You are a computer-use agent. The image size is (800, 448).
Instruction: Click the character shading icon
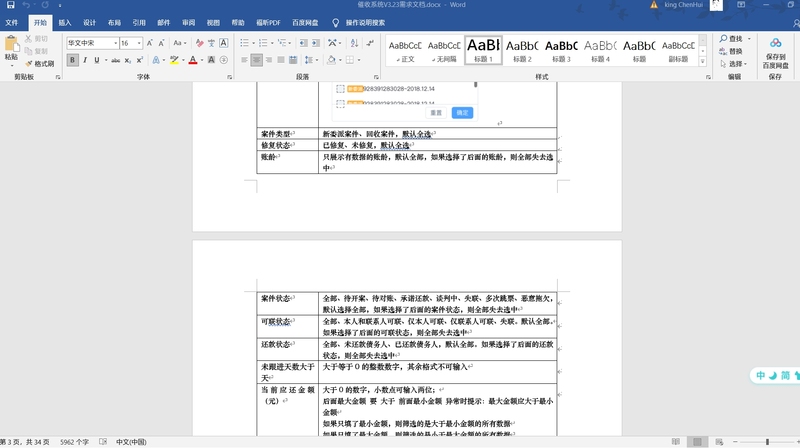click(211, 60)
